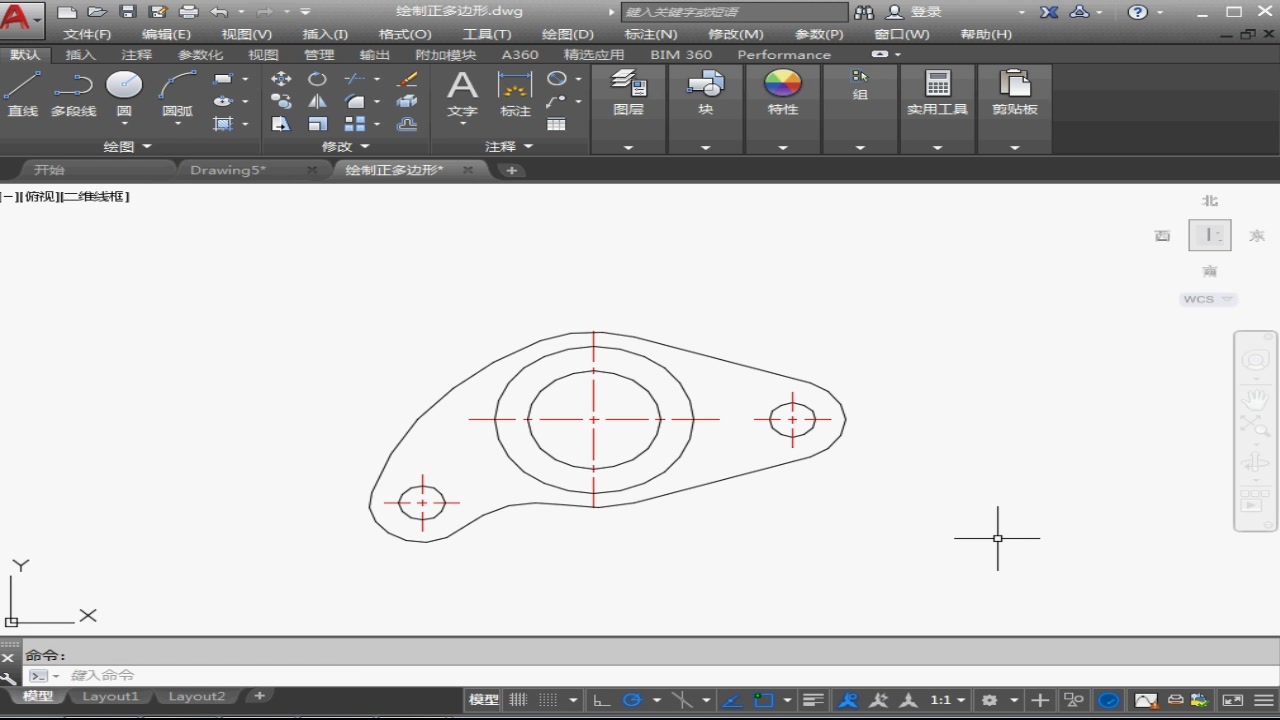This screenshot has width=1280, height=720.
Task: Open the 格式(O) menu
Action: click(405, 34)
